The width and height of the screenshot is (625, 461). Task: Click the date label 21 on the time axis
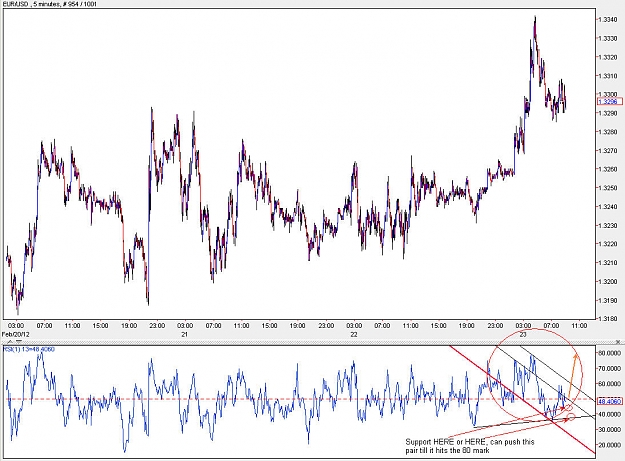click(185, 334)
